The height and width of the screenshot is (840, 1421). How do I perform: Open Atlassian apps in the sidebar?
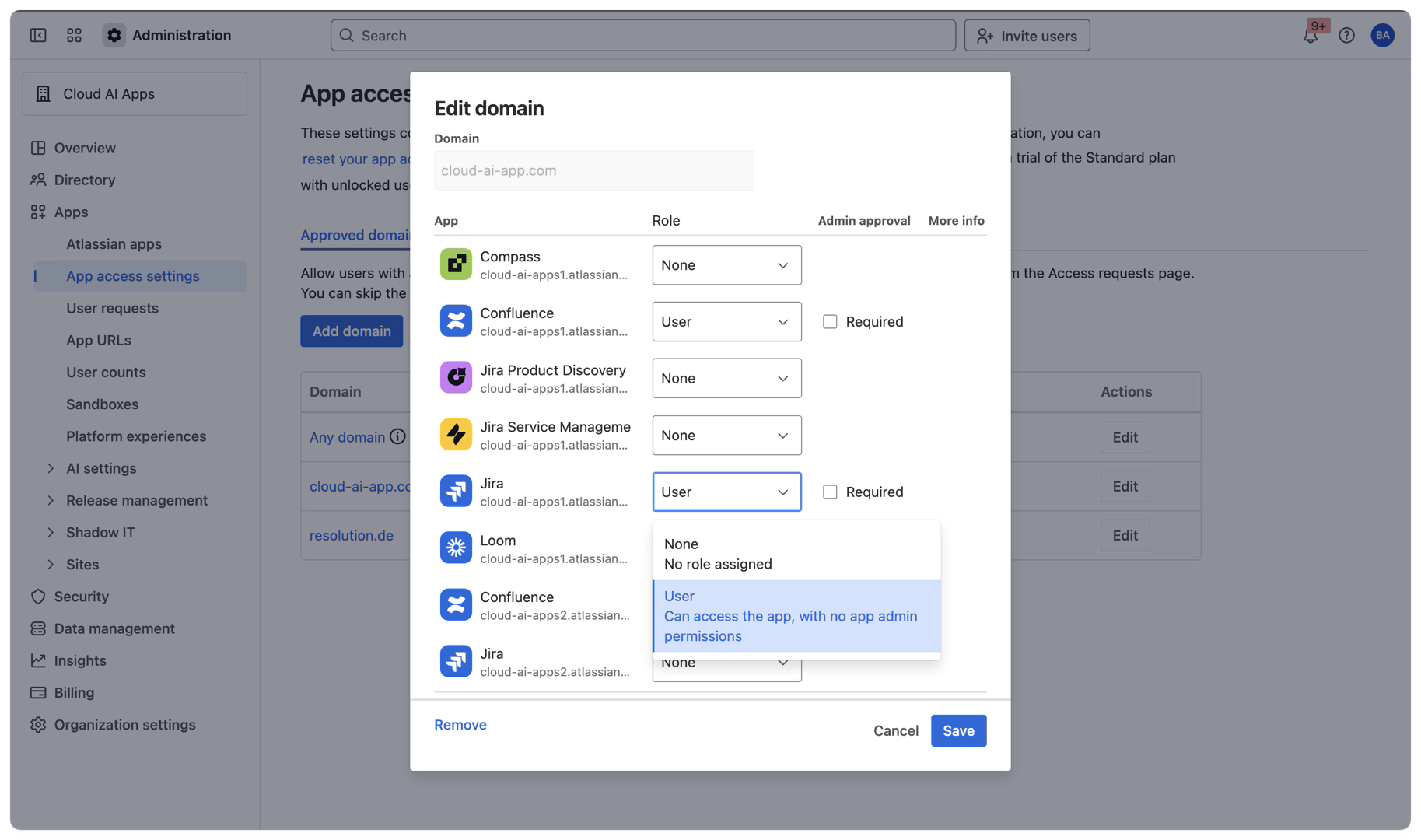click(113, 243)
